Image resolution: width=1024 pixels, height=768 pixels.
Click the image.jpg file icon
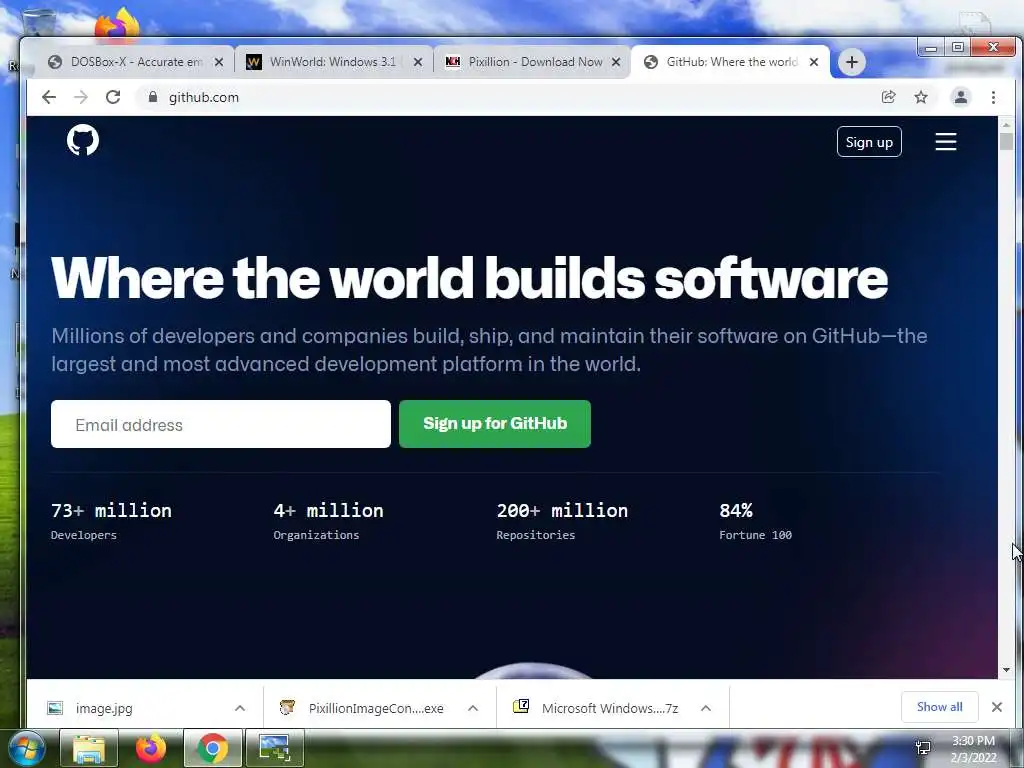coord(56,708)
